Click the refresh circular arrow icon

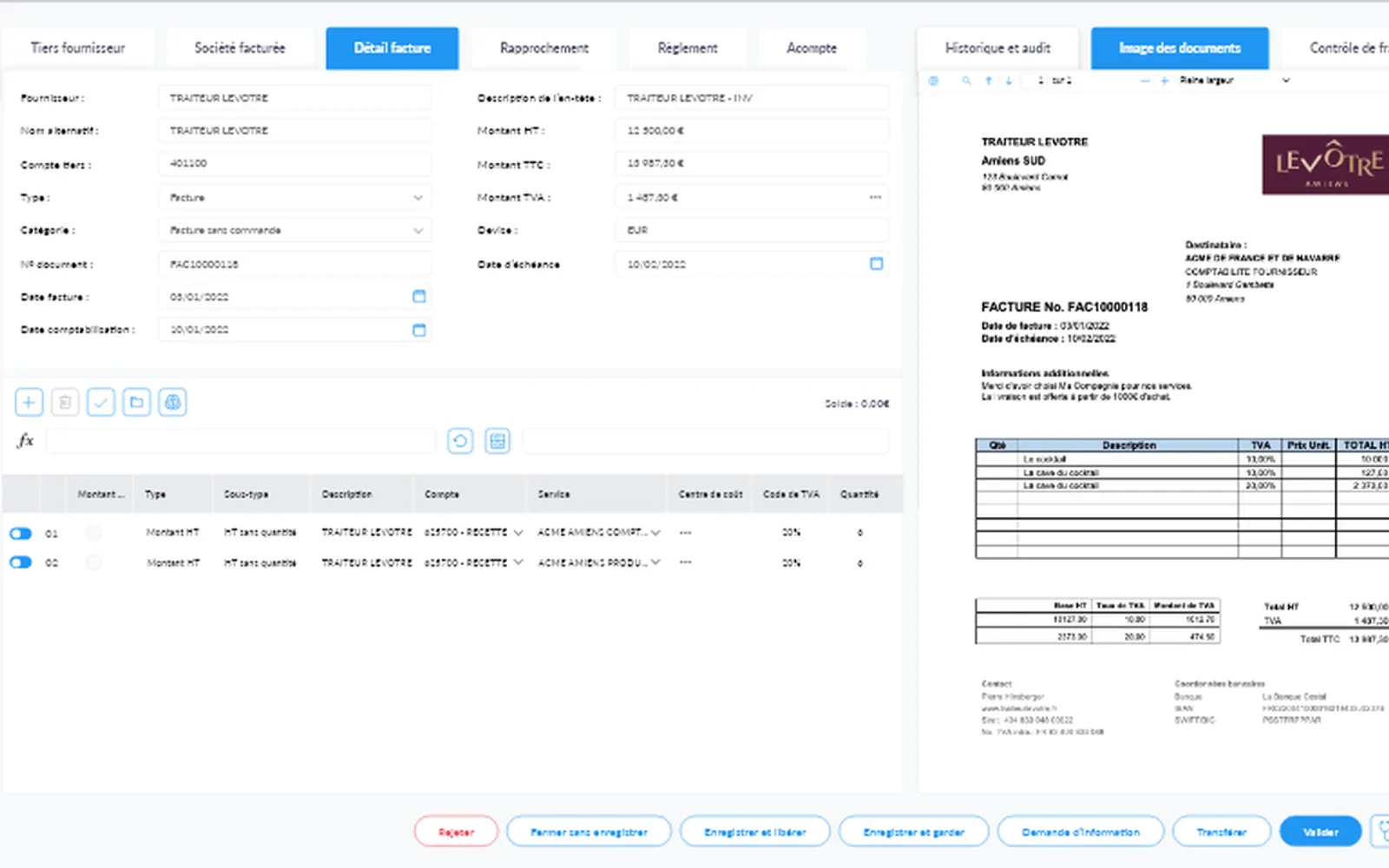tap(460, 441)
